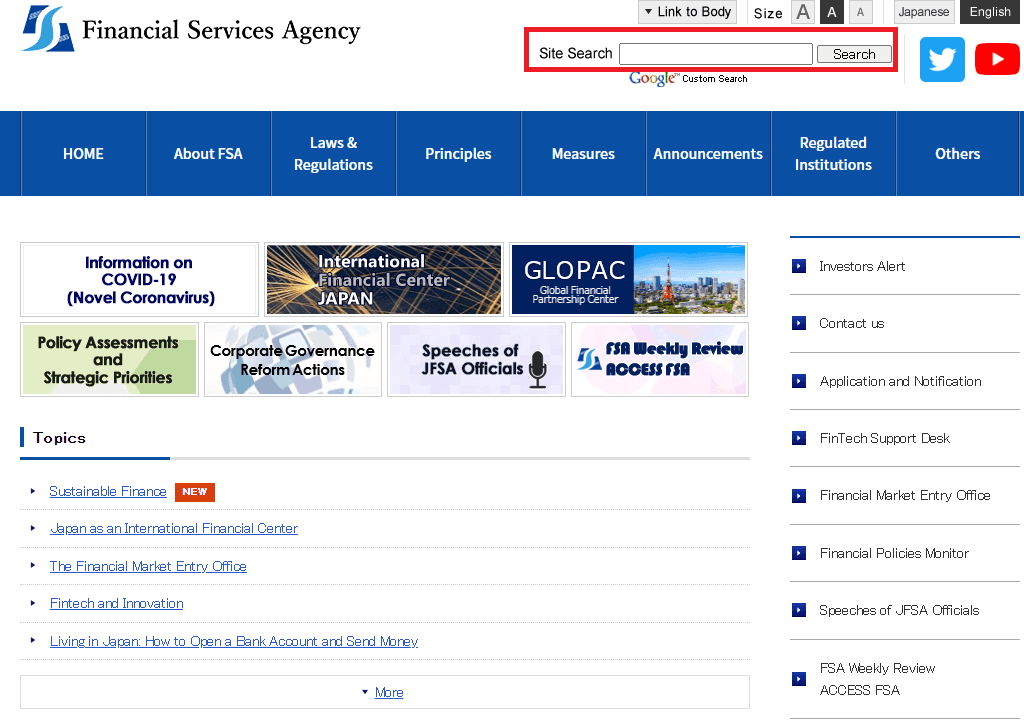Open FSA Weekly Review ACCESS FSA banner
Screen dimensions: 1024x725
click(660, 360)
